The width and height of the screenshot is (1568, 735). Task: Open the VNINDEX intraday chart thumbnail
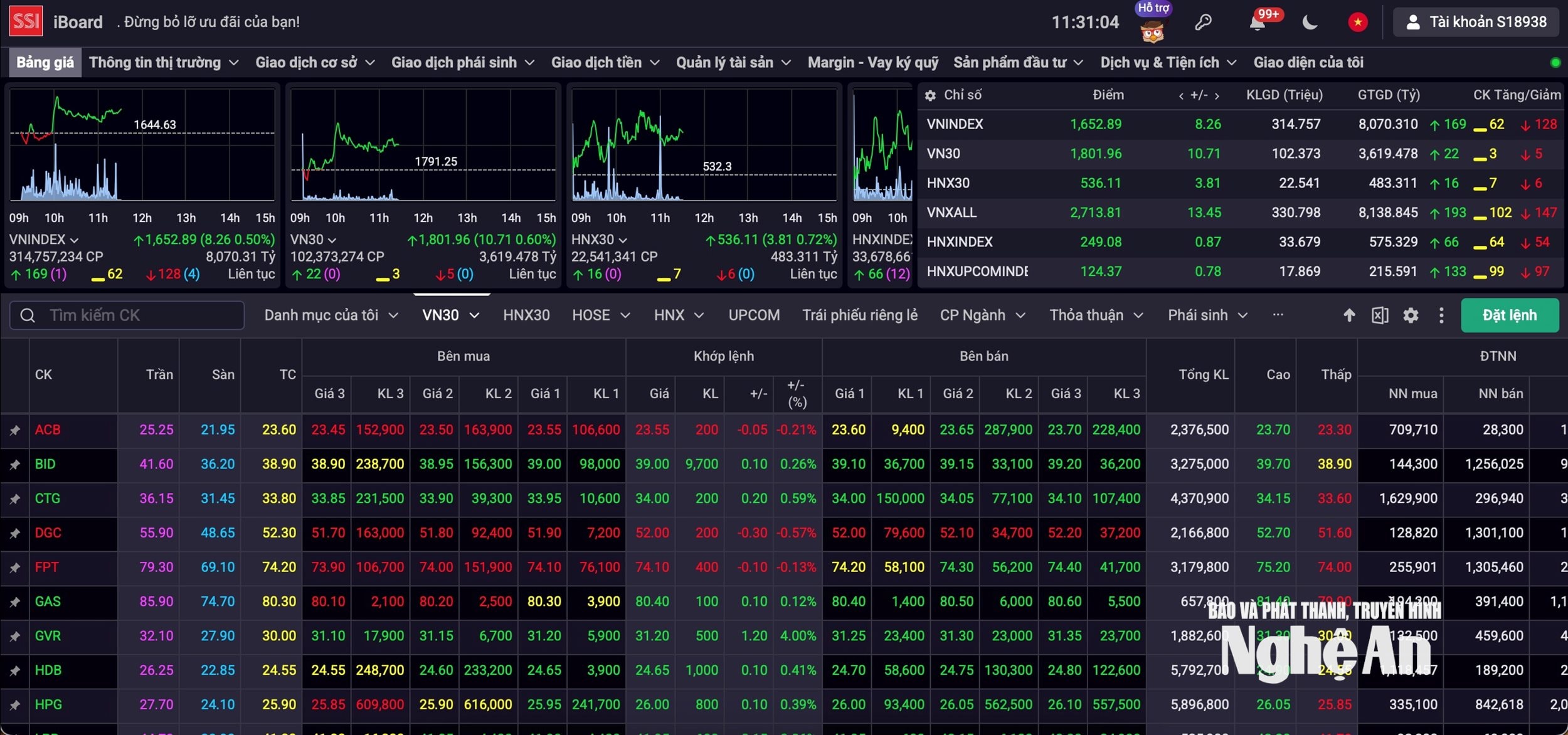(142, 145)
